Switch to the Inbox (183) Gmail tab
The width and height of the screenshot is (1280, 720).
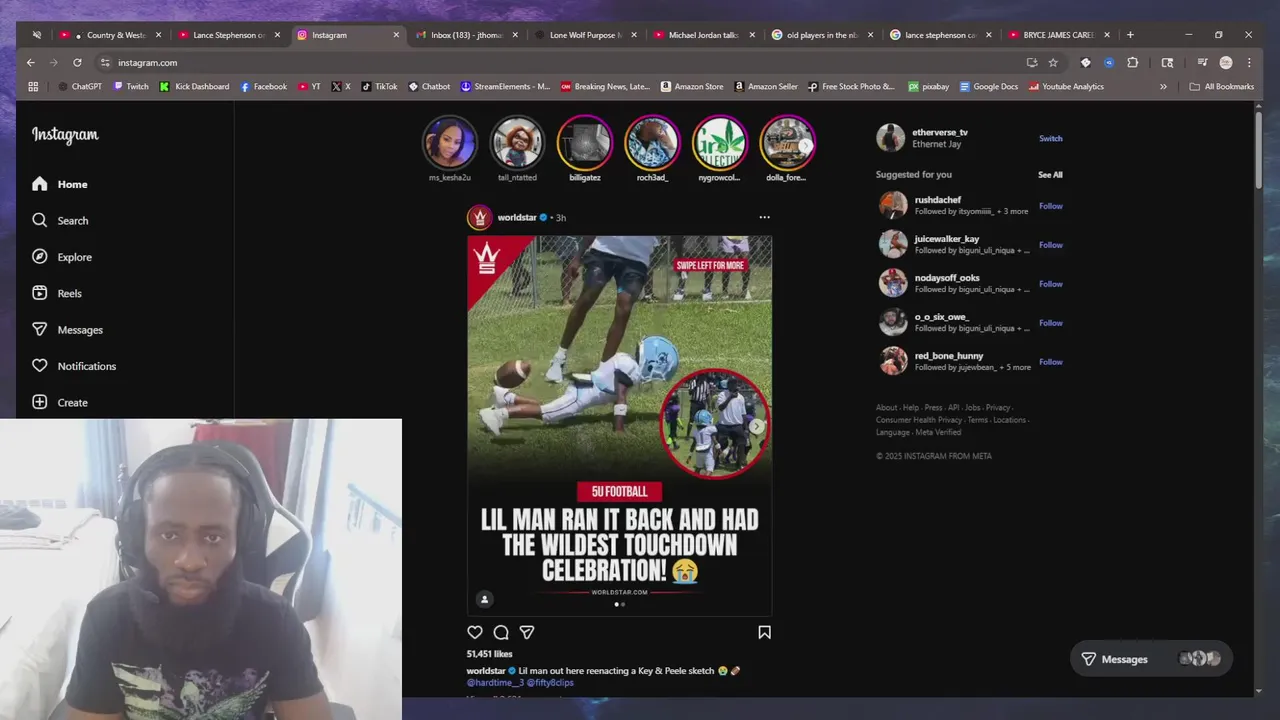tap(466, 35)
